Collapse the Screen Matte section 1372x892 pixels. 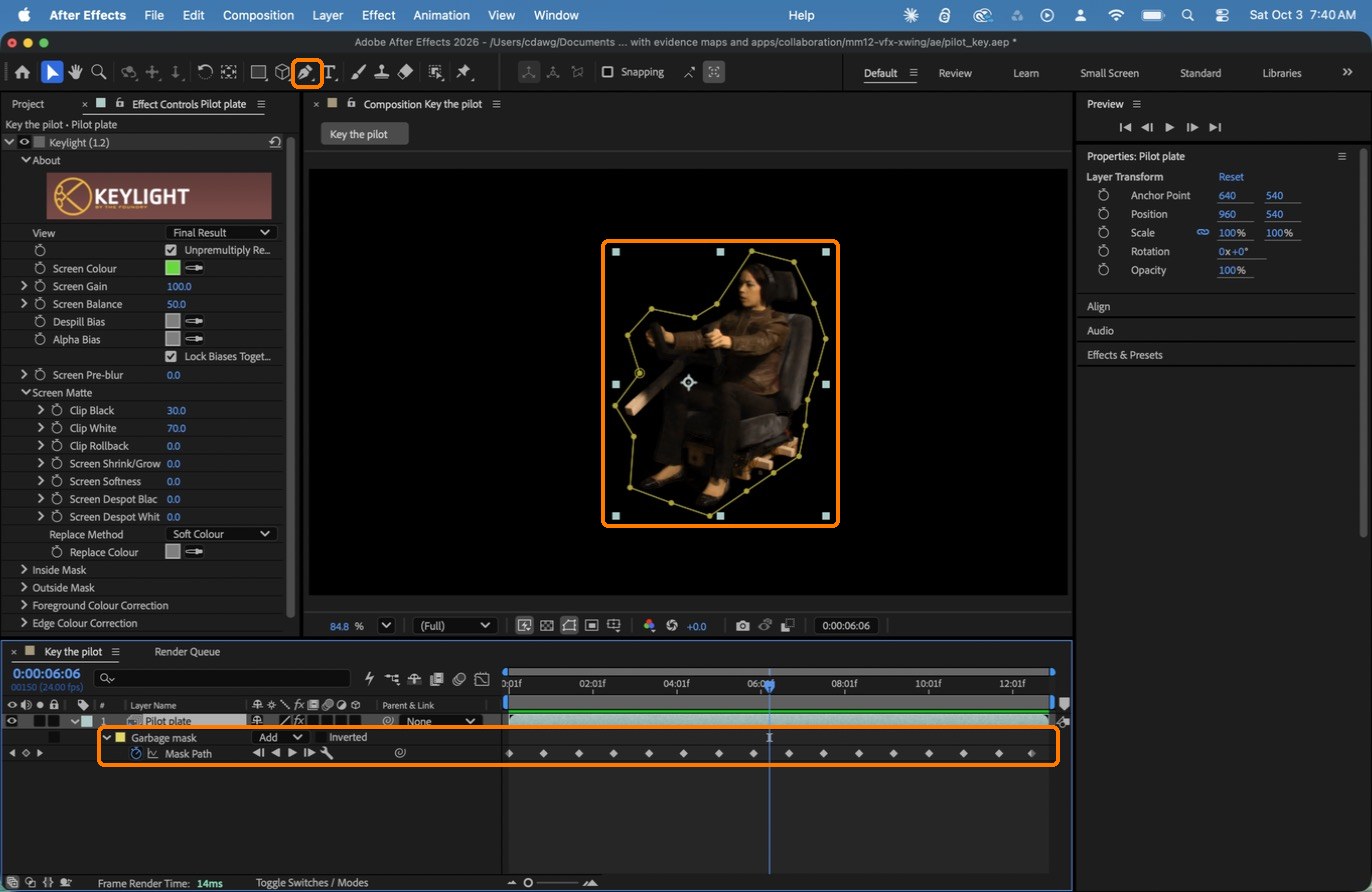(x=24, y=393)
